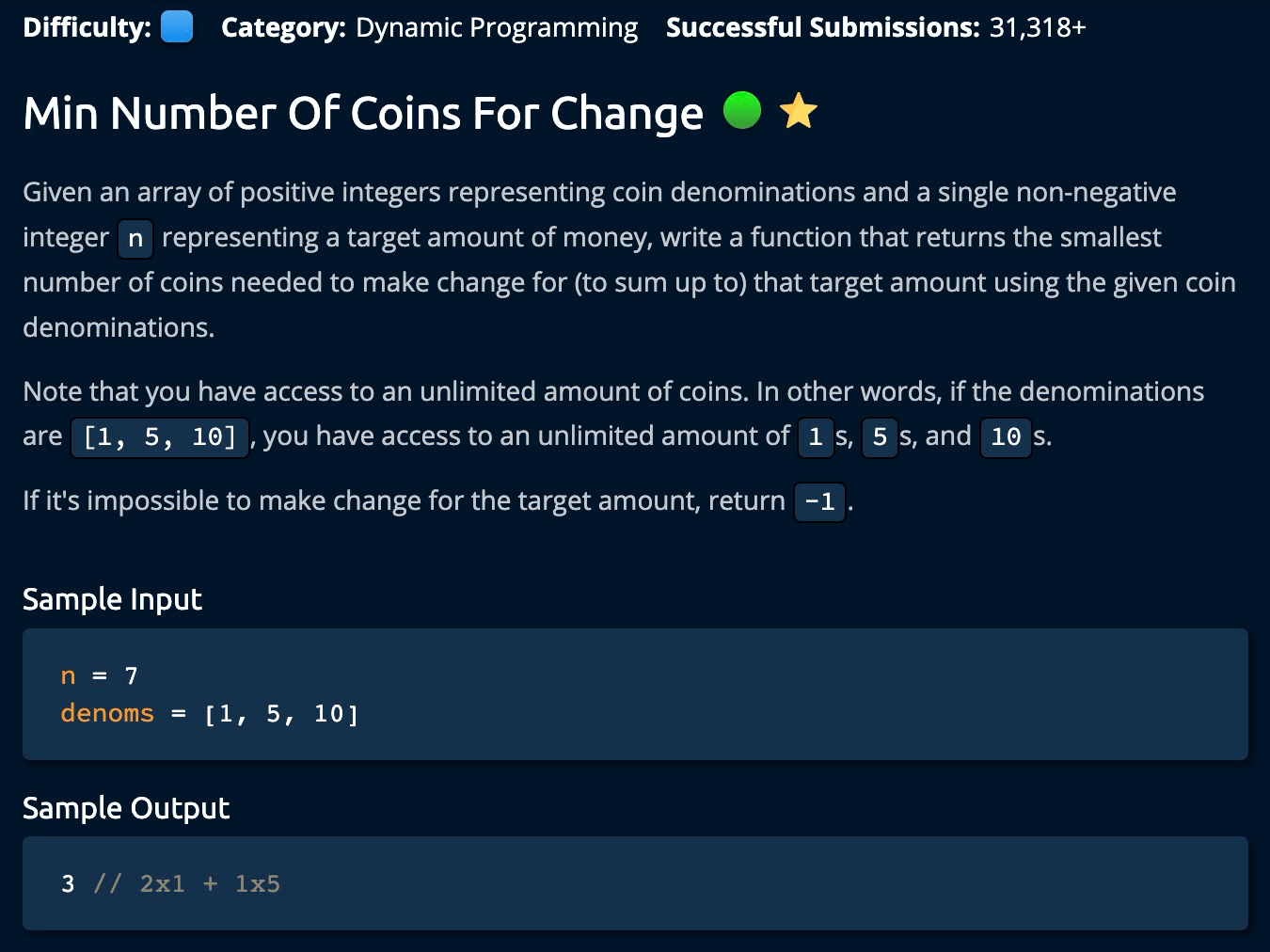Viewport: 1270px width, 952px height.
Task: Click the Dynamic Programming category text
Action: pyautogui.click(x=496, y=28)
